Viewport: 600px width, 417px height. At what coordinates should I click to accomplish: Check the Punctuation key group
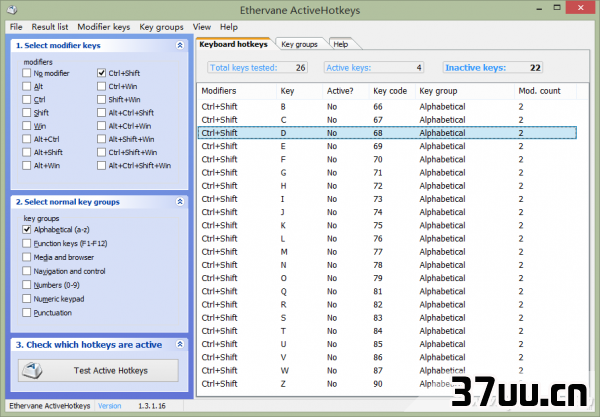coord(26,313)
